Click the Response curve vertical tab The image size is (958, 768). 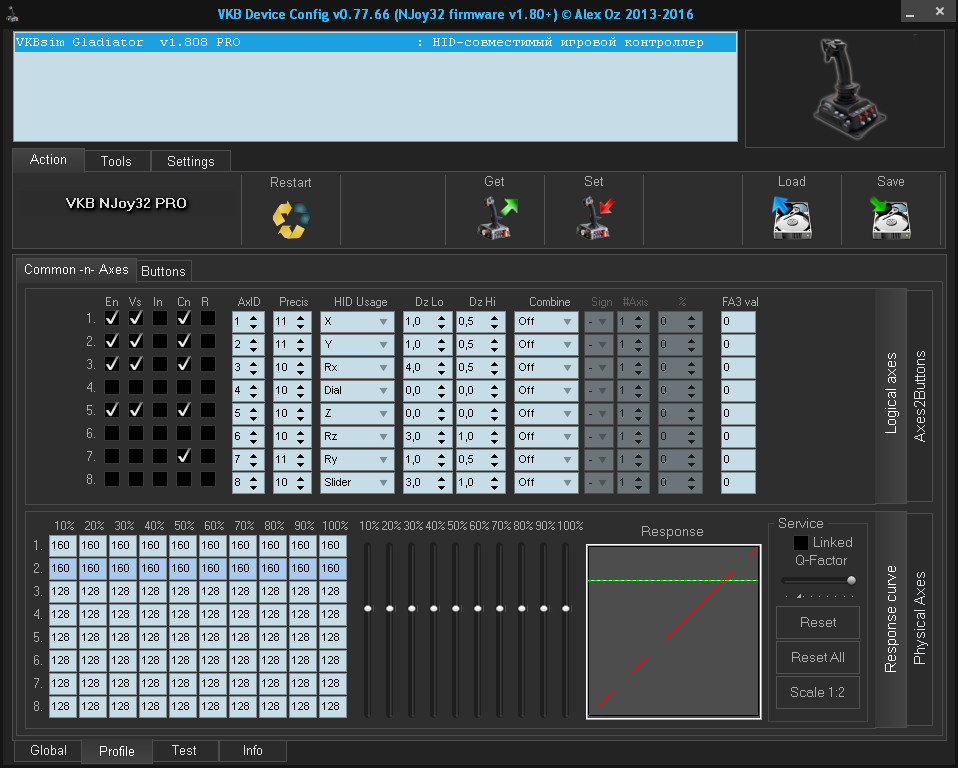[x=891, y=620]
